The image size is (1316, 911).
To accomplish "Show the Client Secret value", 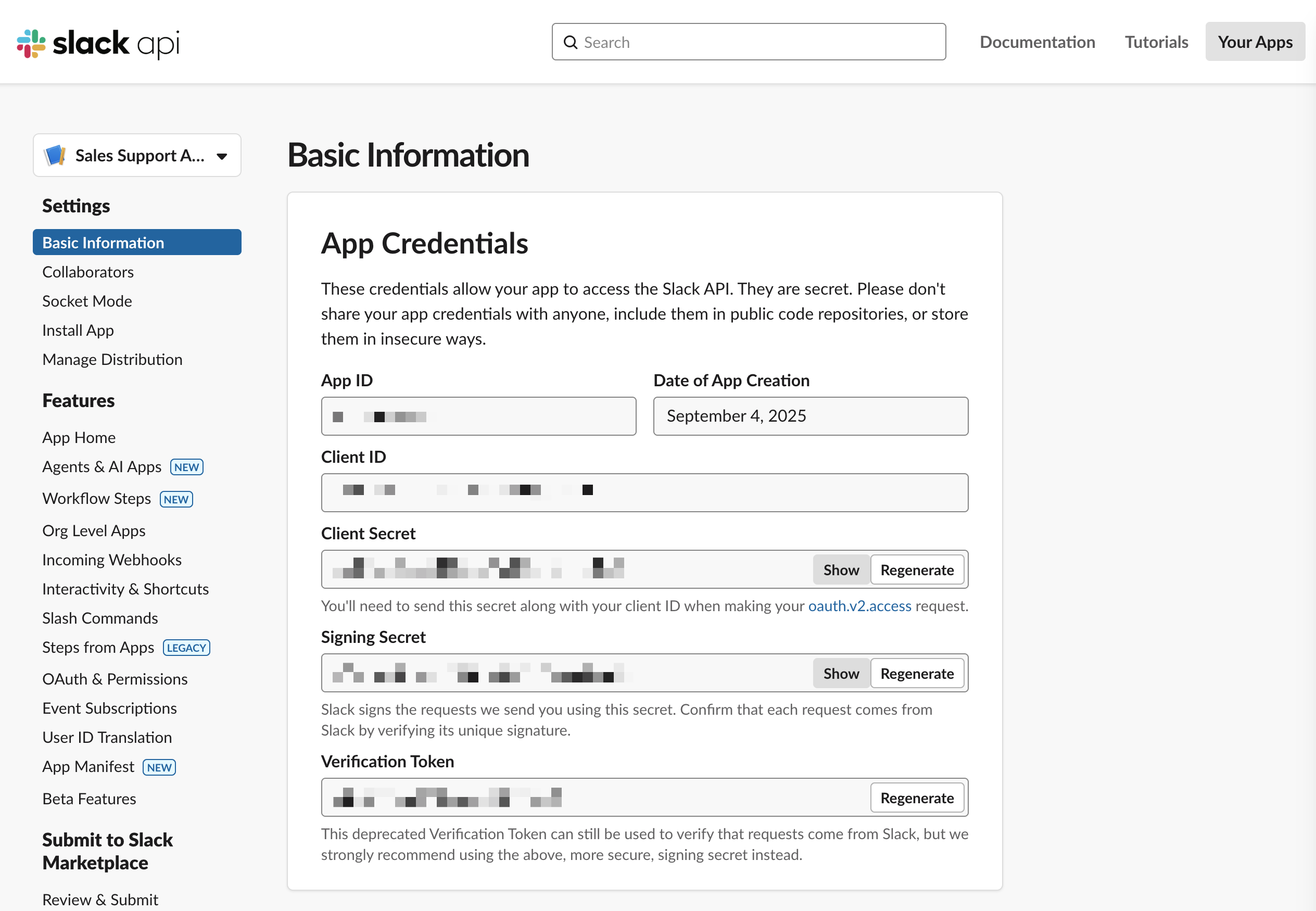I will click(x=841, y=569).
